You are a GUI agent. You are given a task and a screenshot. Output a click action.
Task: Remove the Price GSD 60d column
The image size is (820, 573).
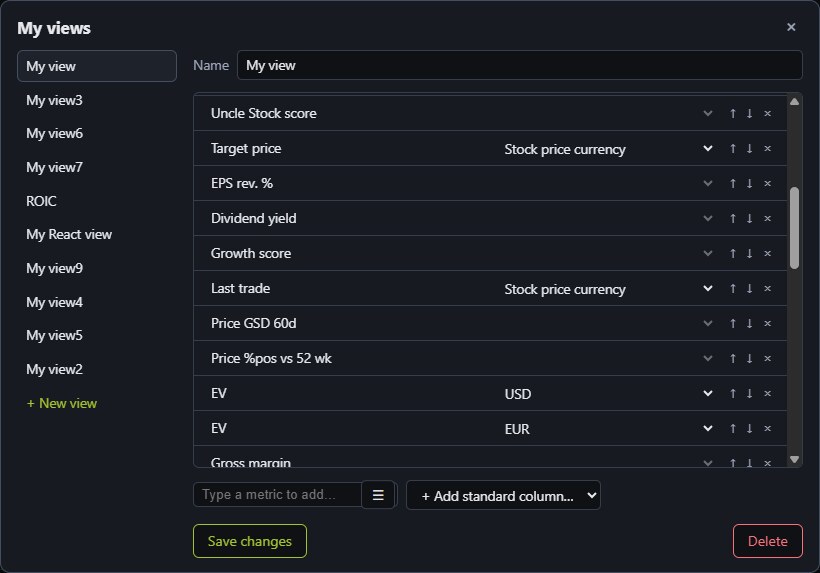(768, 324)
